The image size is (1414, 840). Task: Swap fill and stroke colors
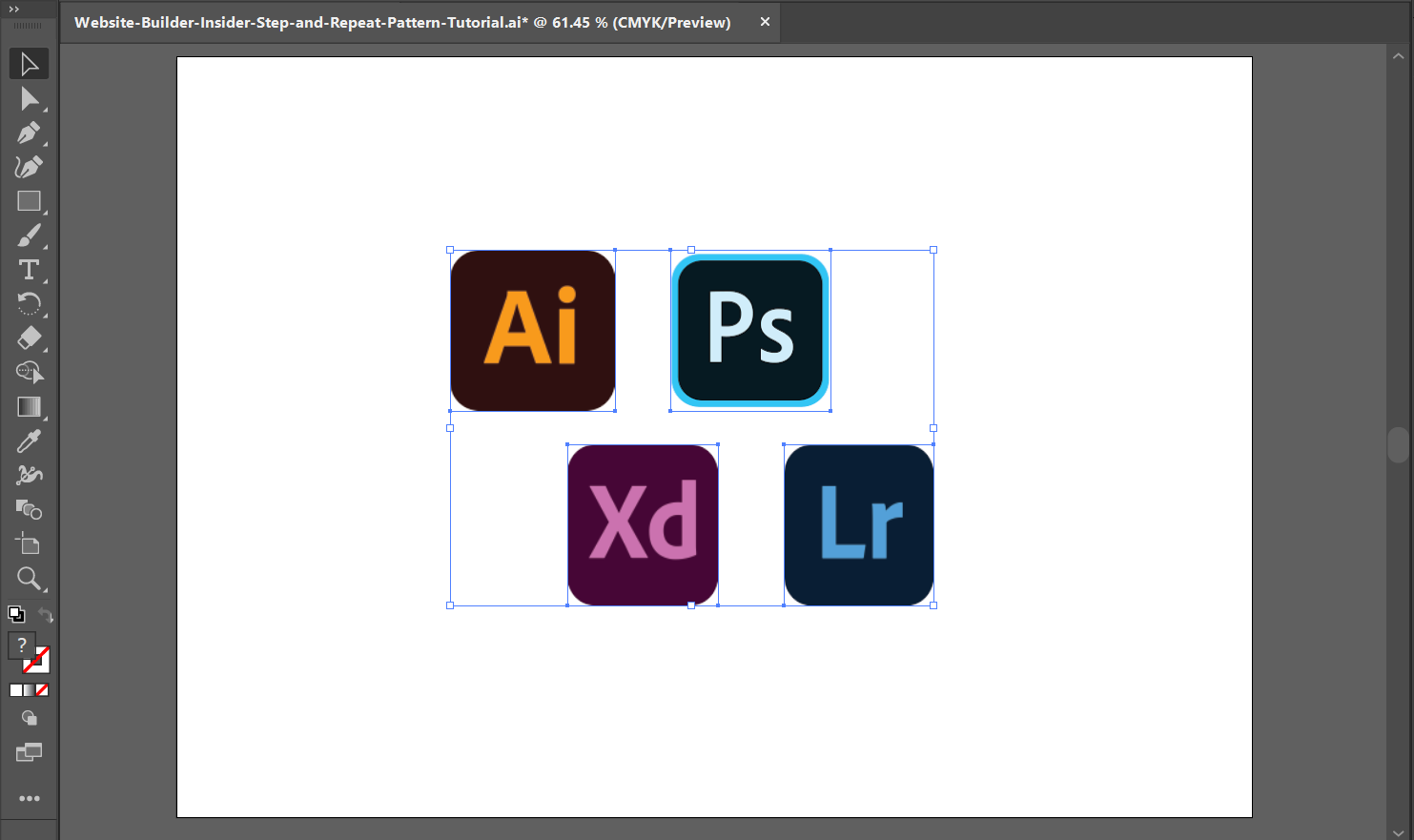click(x=45, y=615)
